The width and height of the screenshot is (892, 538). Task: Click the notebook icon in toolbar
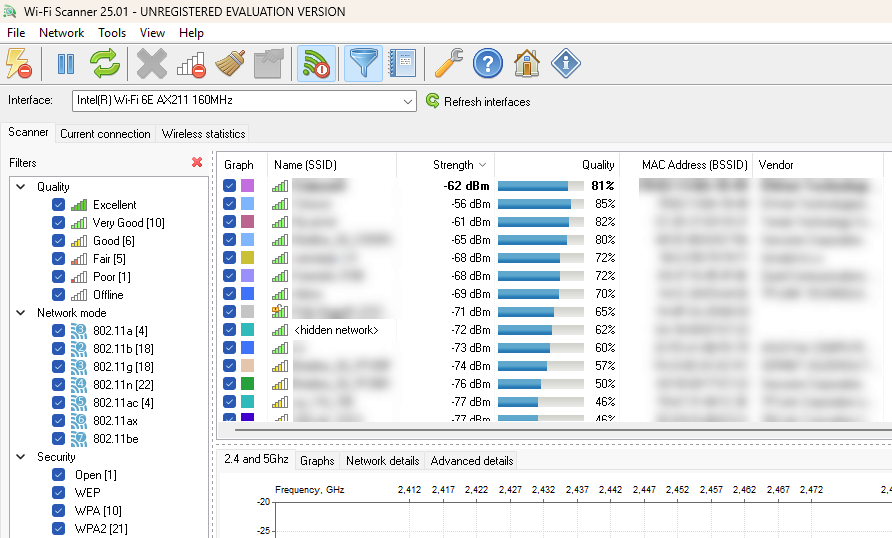coord(402,65)
